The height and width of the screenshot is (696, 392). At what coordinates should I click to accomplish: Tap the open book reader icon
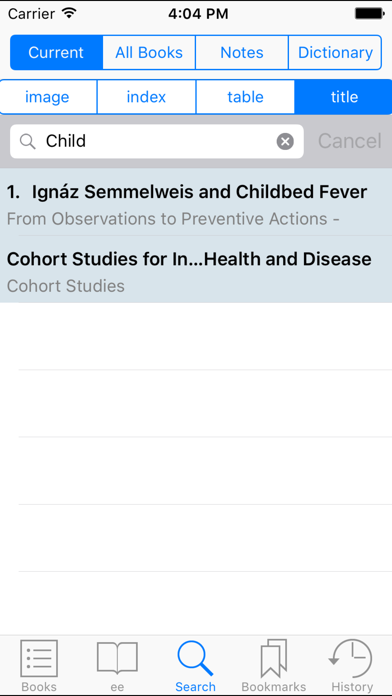point(117,658)
